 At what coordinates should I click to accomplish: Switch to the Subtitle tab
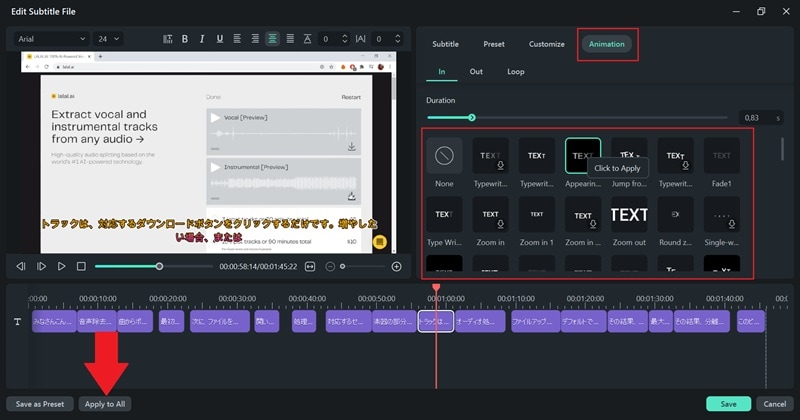[445, 44]
